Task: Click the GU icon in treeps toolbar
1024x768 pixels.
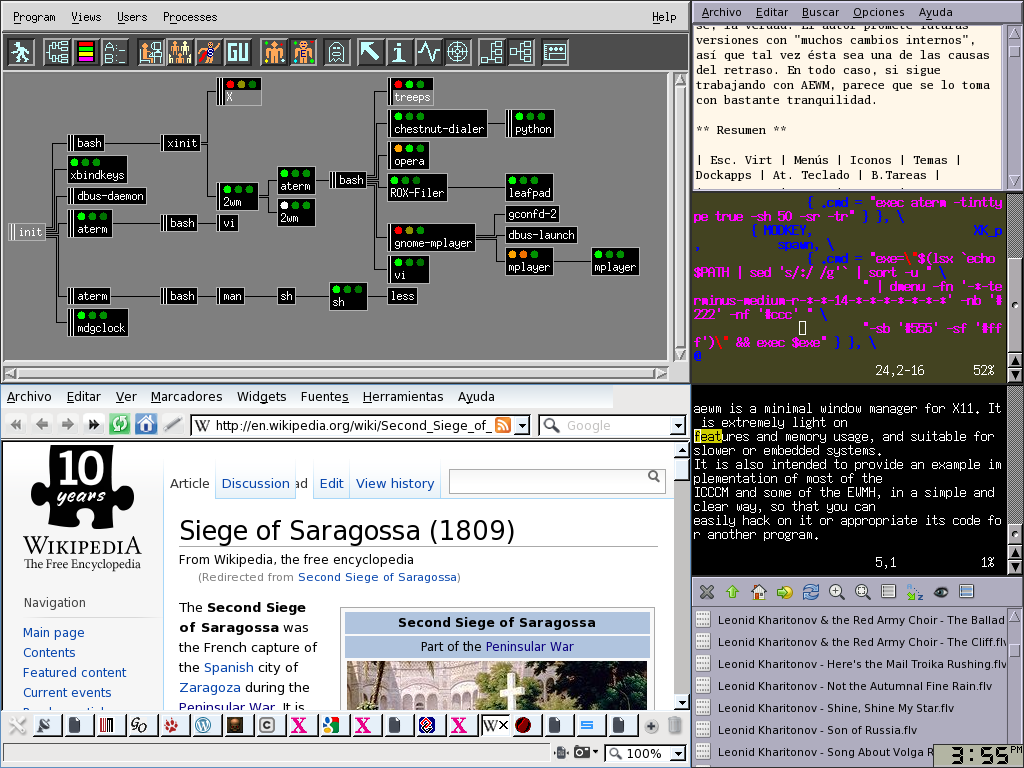Action: pyautogui.click(x=238, y=52)
